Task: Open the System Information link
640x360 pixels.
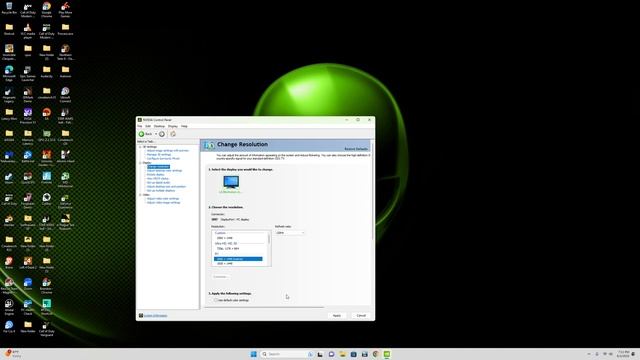Action: click(x=156, y=316)
